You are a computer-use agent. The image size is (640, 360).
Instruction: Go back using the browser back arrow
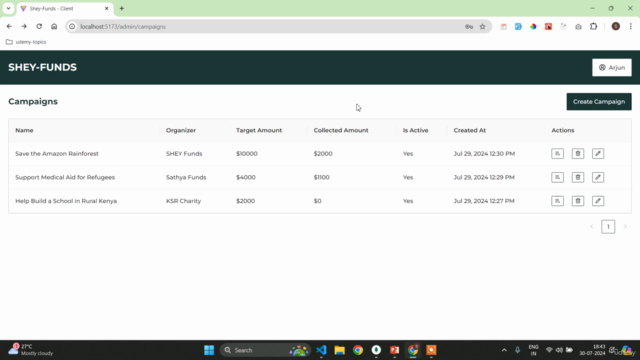click(x=9, y=27)
